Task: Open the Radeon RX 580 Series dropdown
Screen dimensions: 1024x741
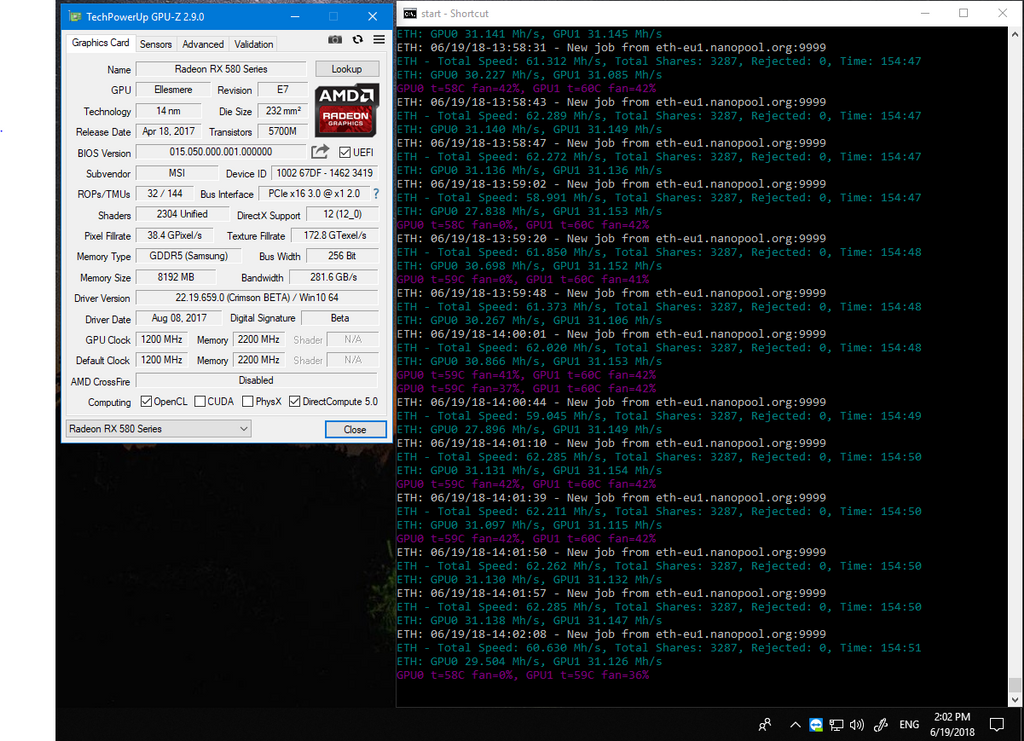Action: [157, 429]
